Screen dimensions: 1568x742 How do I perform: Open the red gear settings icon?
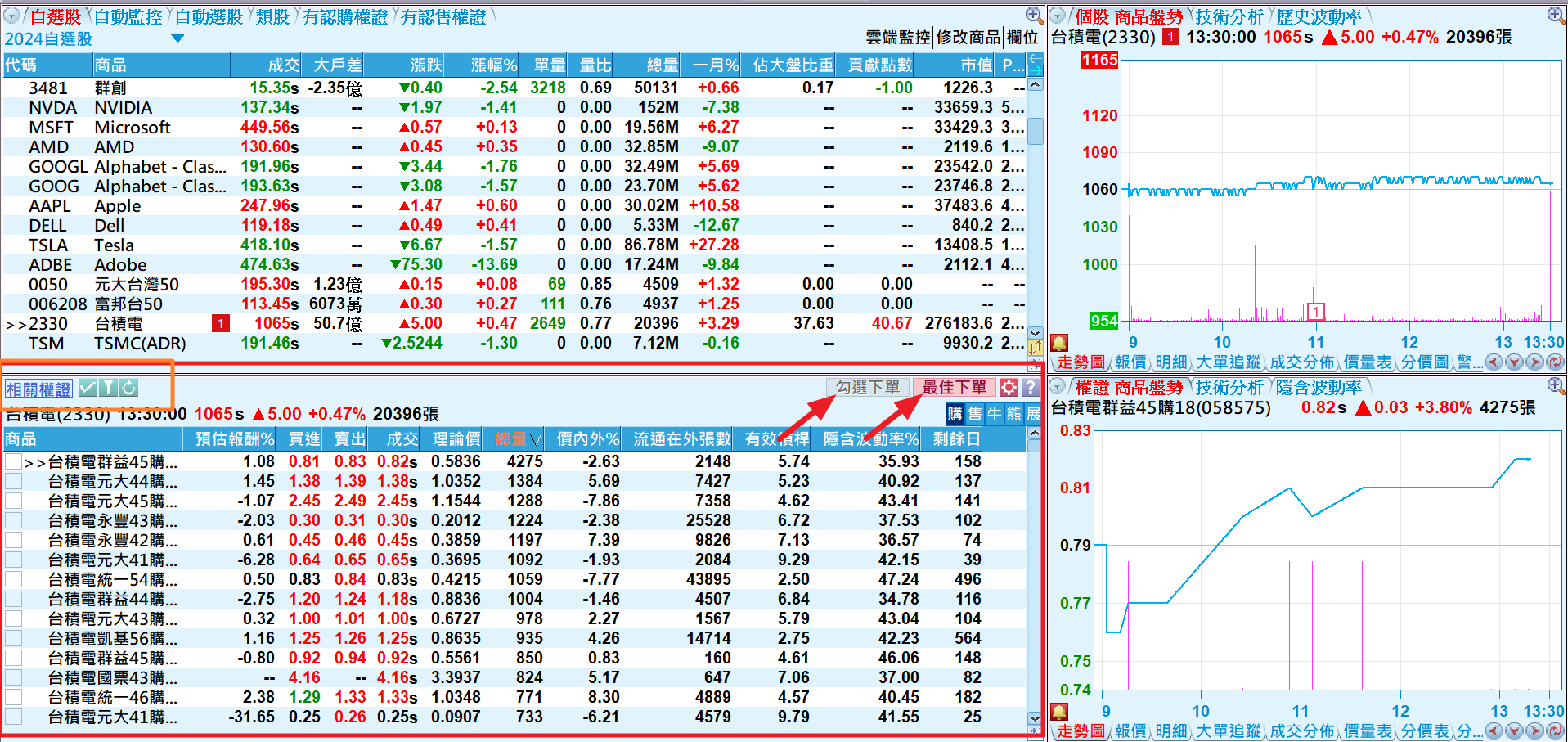tap(1009, 388)
